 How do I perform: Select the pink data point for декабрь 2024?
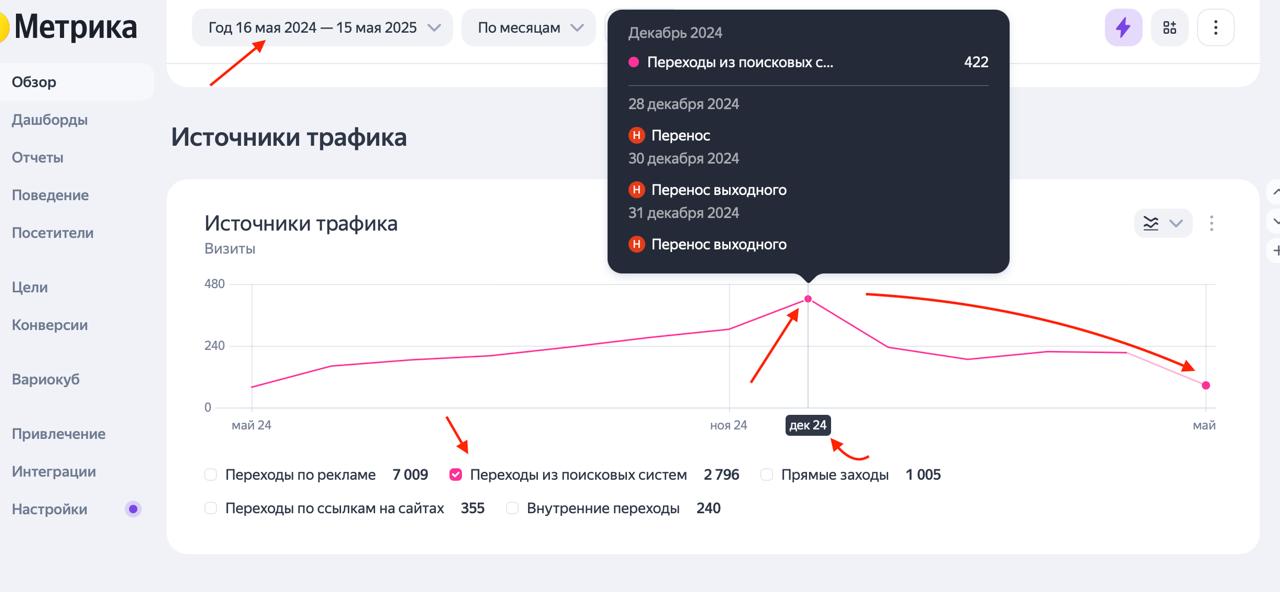[x=807, y=297]
